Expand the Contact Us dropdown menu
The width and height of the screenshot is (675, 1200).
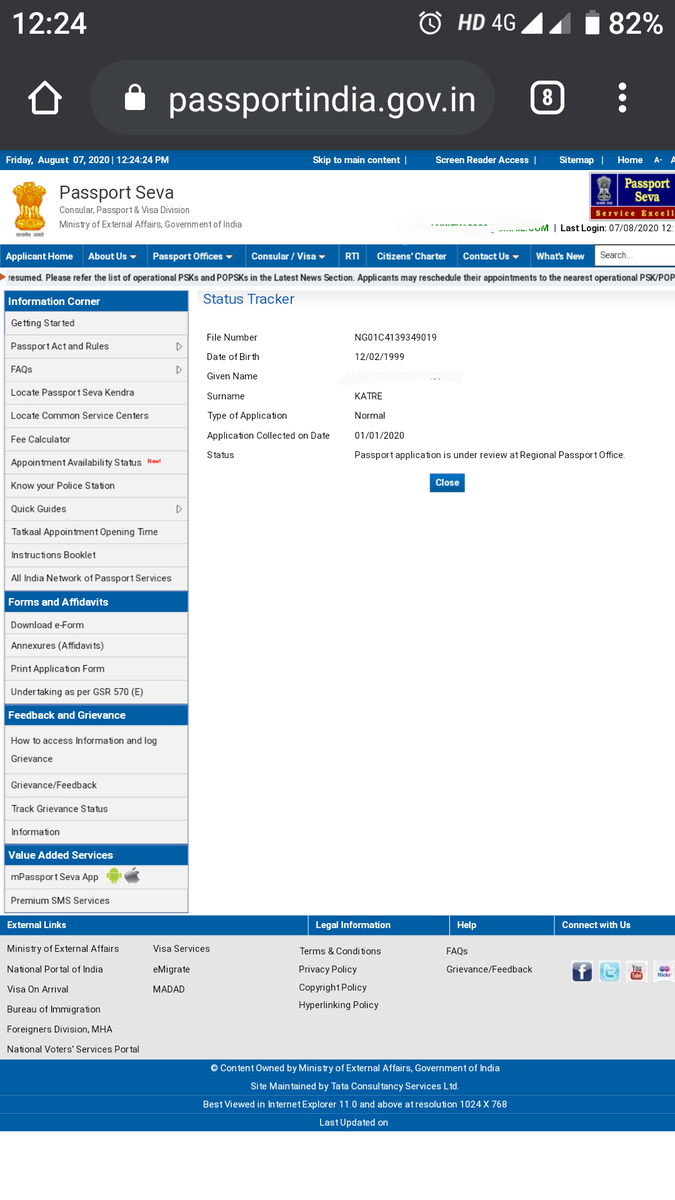(x=490, y=256)
